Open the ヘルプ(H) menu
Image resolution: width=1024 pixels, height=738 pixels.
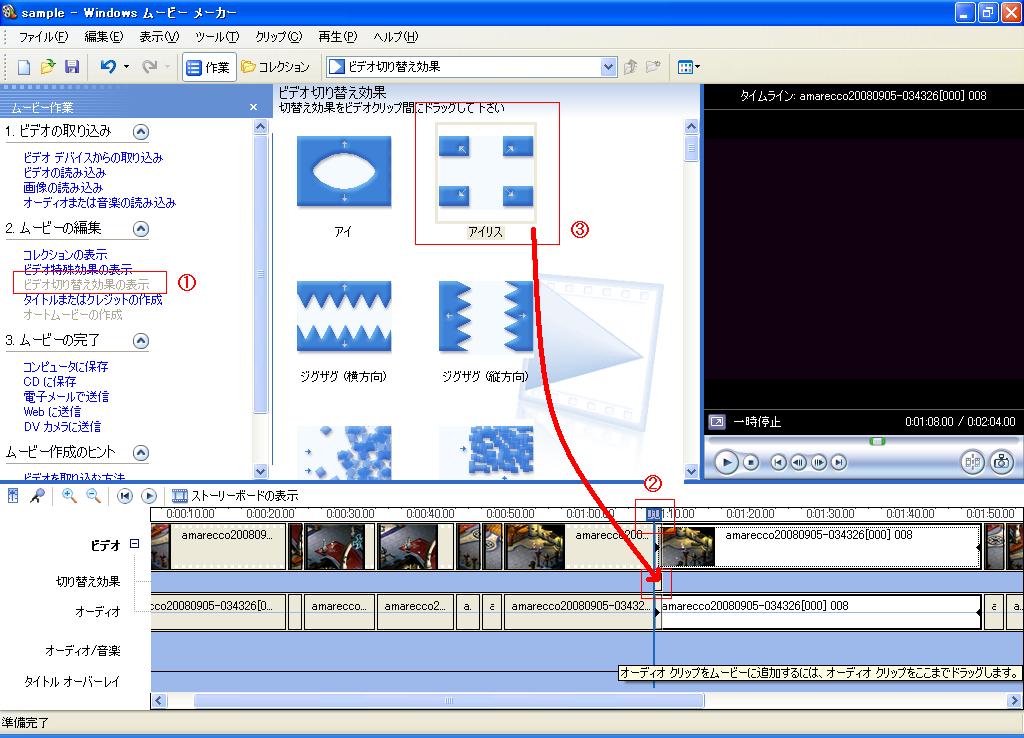tap(396, 37)
